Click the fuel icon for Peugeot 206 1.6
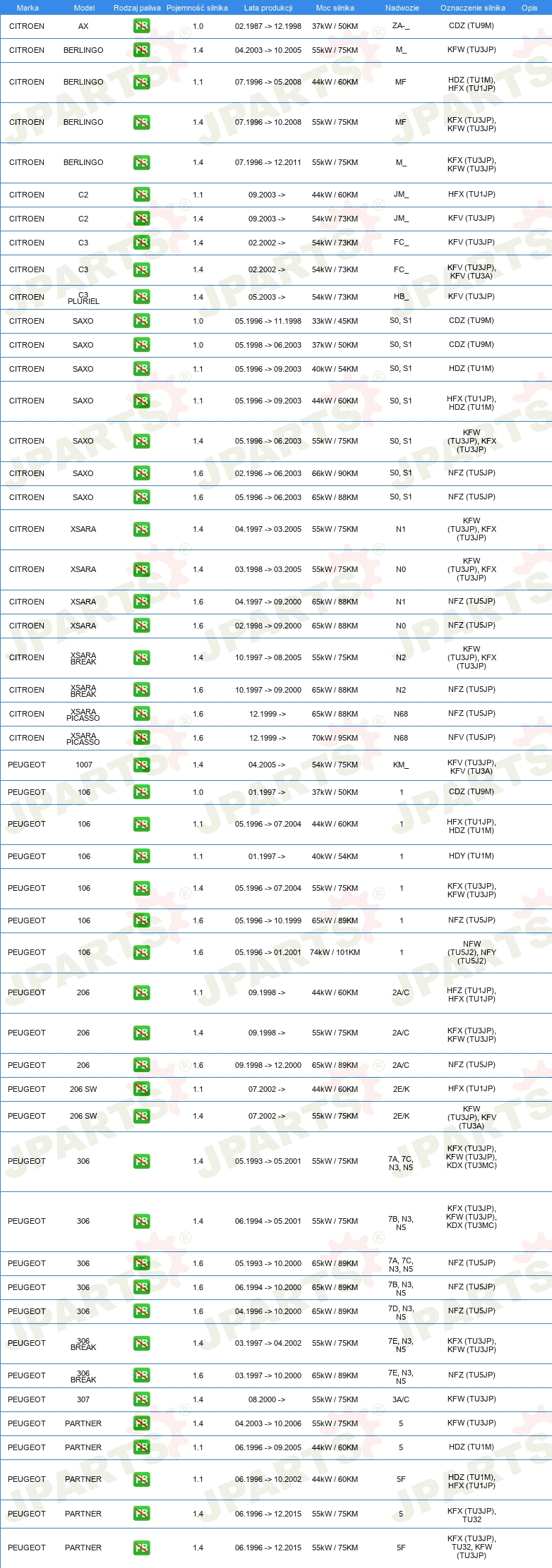Screen dimensions: 552x1568 click(141, 1065)
